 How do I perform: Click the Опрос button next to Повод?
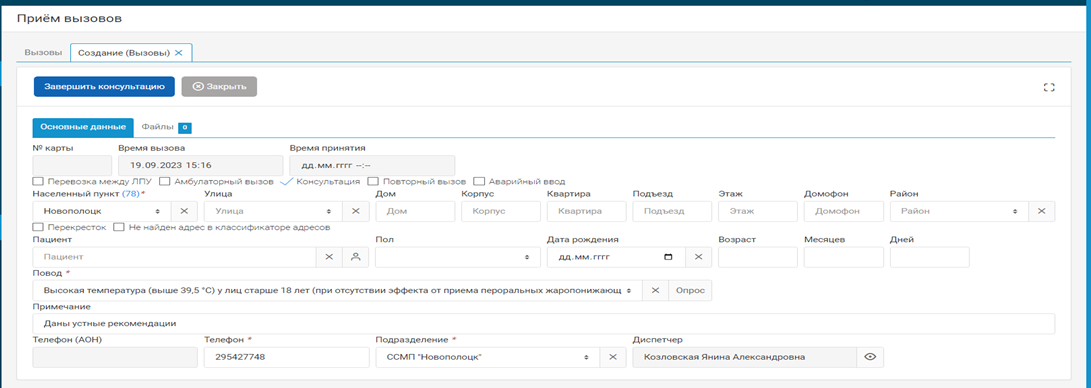click(x=690, y=290)
